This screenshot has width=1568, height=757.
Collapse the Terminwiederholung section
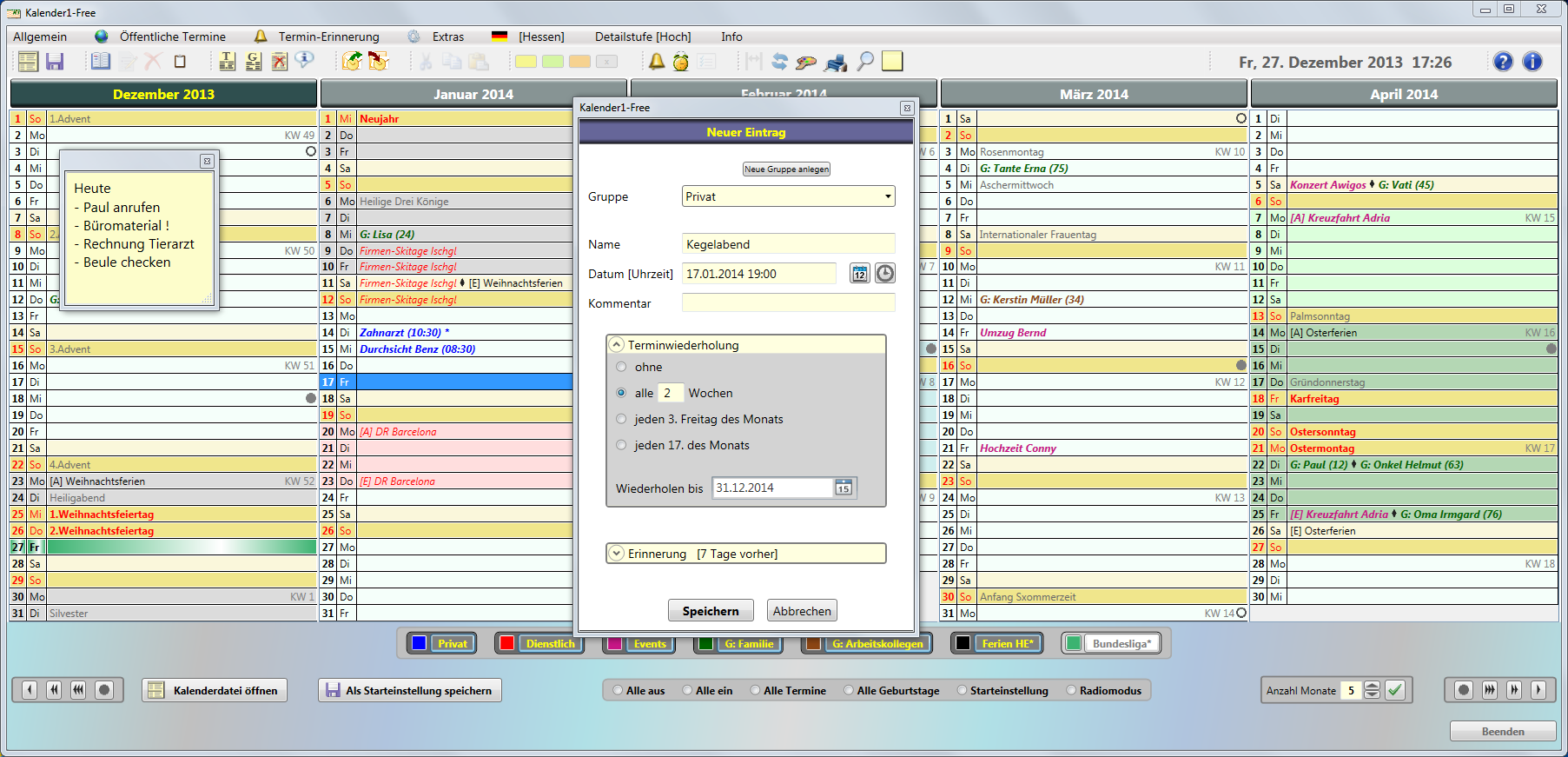pyautogui.click(x=617, y=345)
